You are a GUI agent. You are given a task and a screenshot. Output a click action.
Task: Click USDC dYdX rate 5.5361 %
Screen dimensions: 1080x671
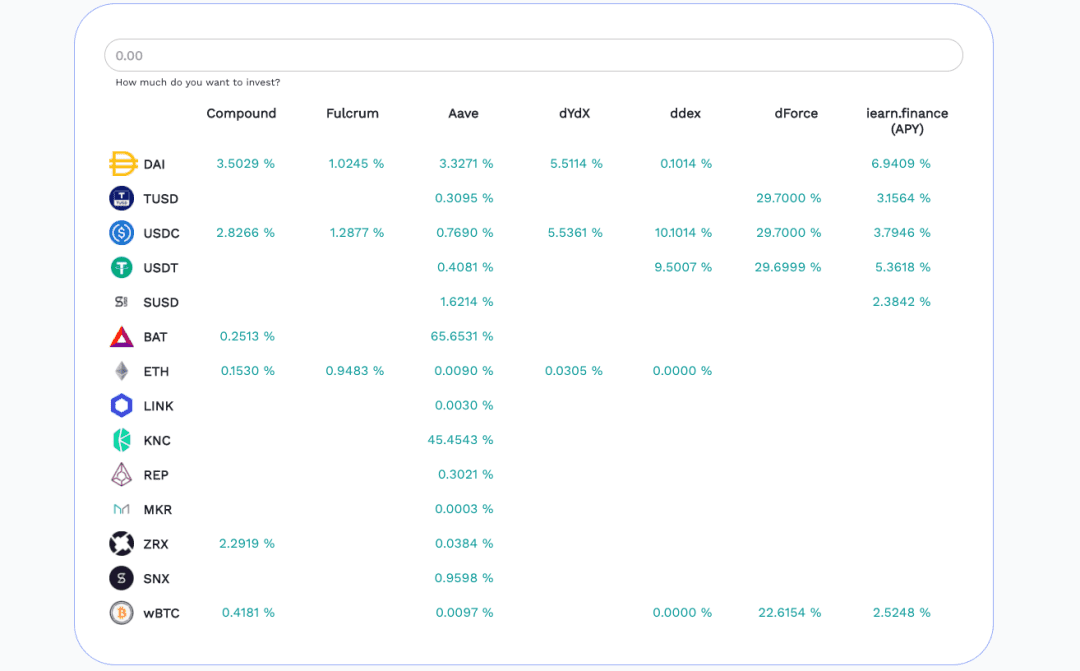(x=575, y=232)
